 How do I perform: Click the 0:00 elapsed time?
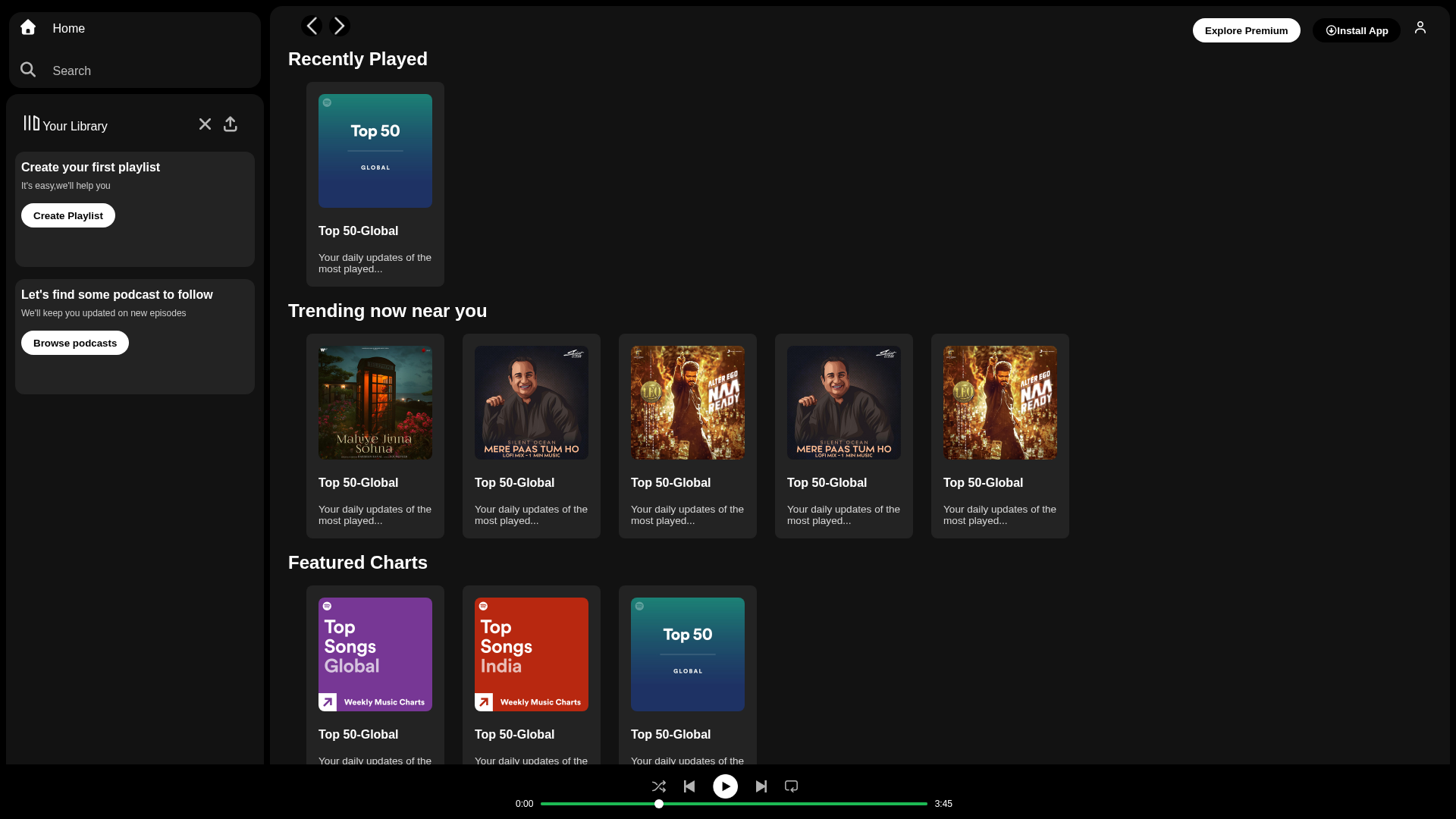(524, 804)
